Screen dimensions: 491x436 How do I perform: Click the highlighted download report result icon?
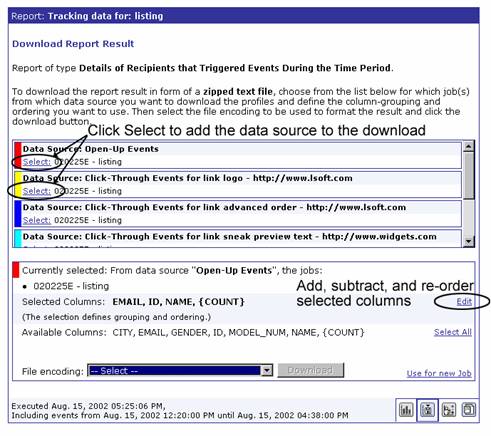pos(427,410)
